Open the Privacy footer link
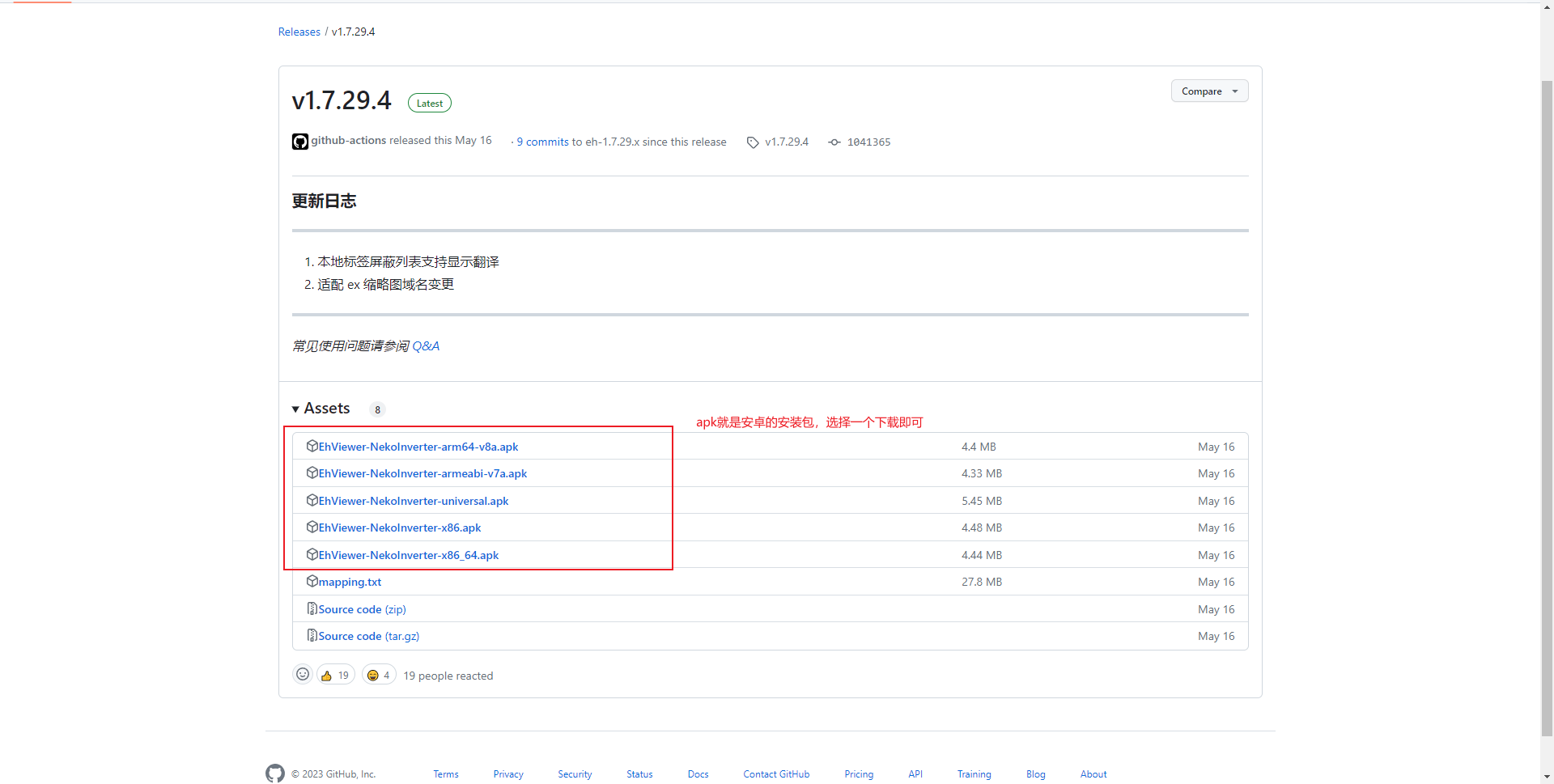Screen dimensions: 1554x784 click(x=508, y=774)
